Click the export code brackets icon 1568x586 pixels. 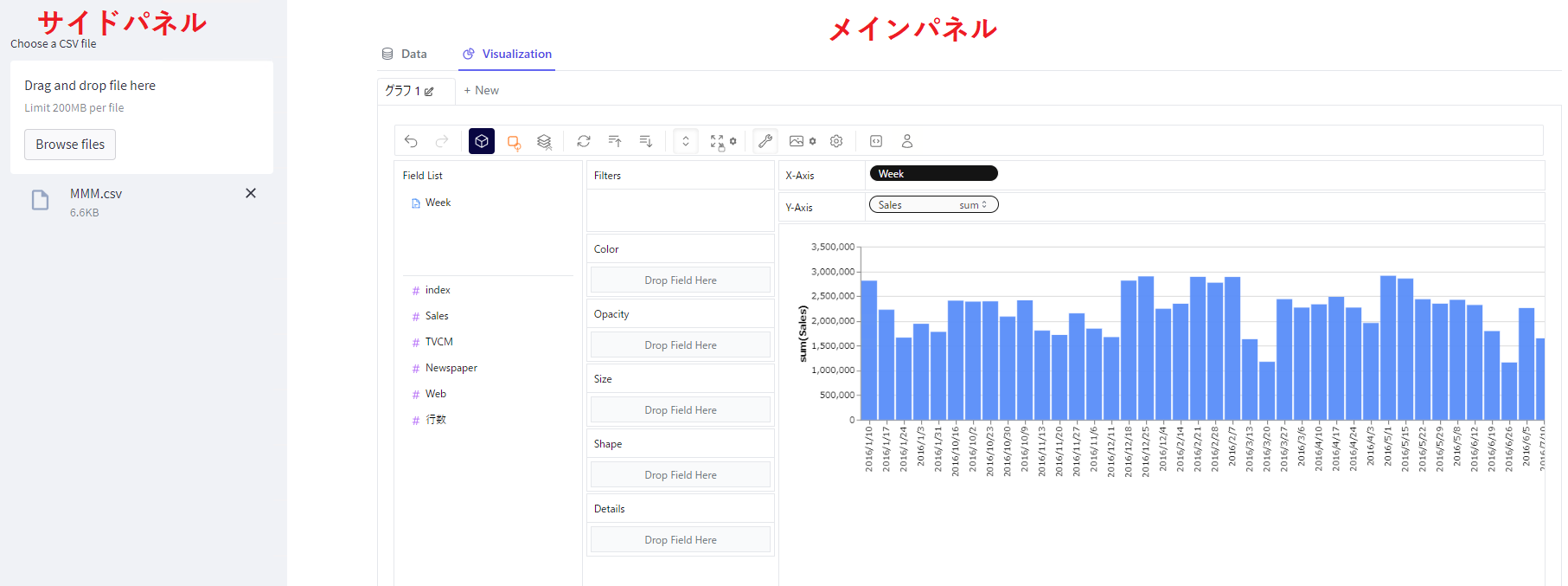point(876,141)
